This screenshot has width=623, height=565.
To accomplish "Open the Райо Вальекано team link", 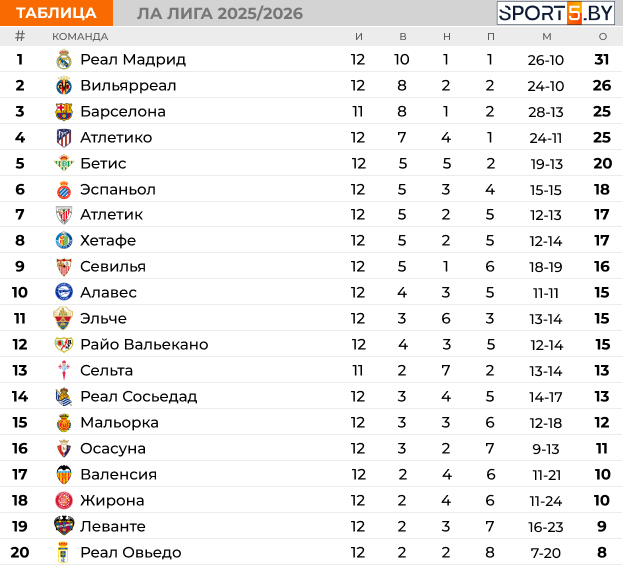I will point(144,345).
